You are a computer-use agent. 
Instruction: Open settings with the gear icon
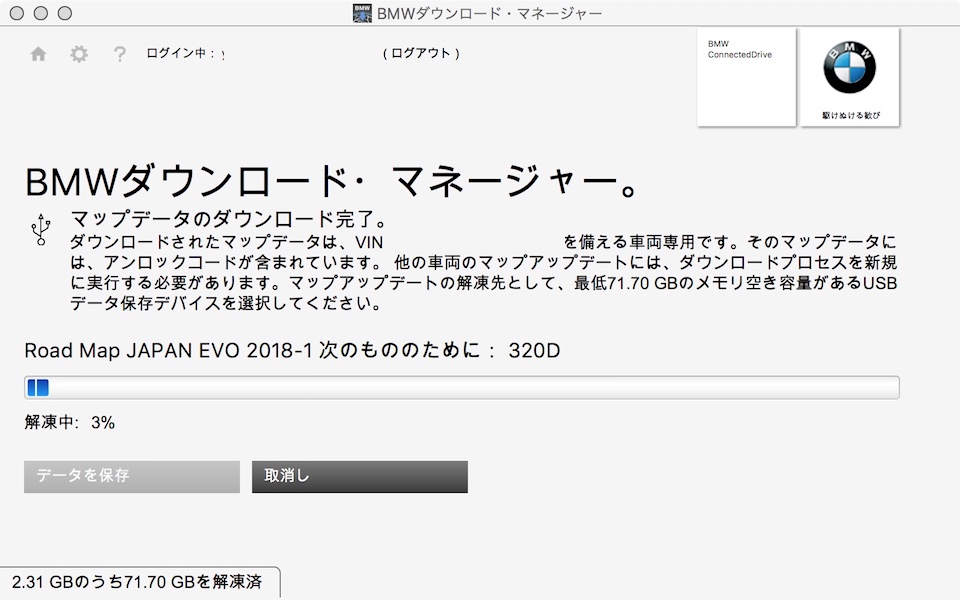(79, 54)
